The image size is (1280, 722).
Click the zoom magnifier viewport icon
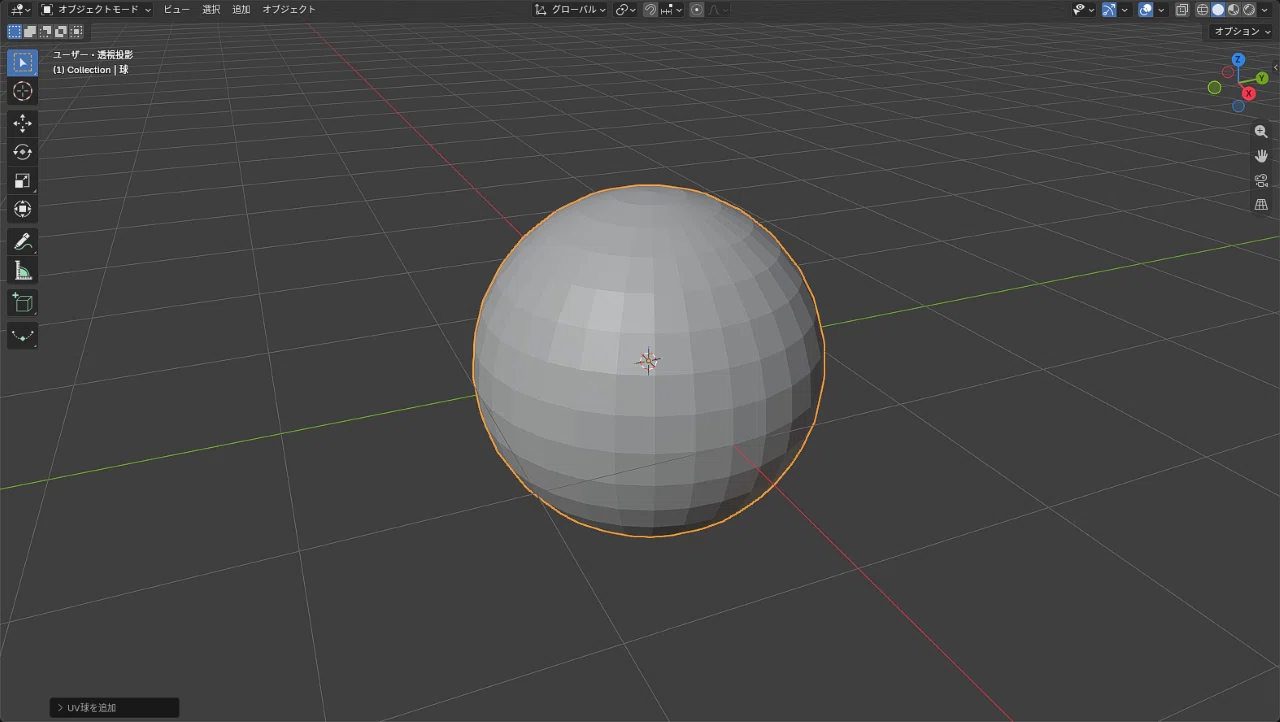[1261, 132]
